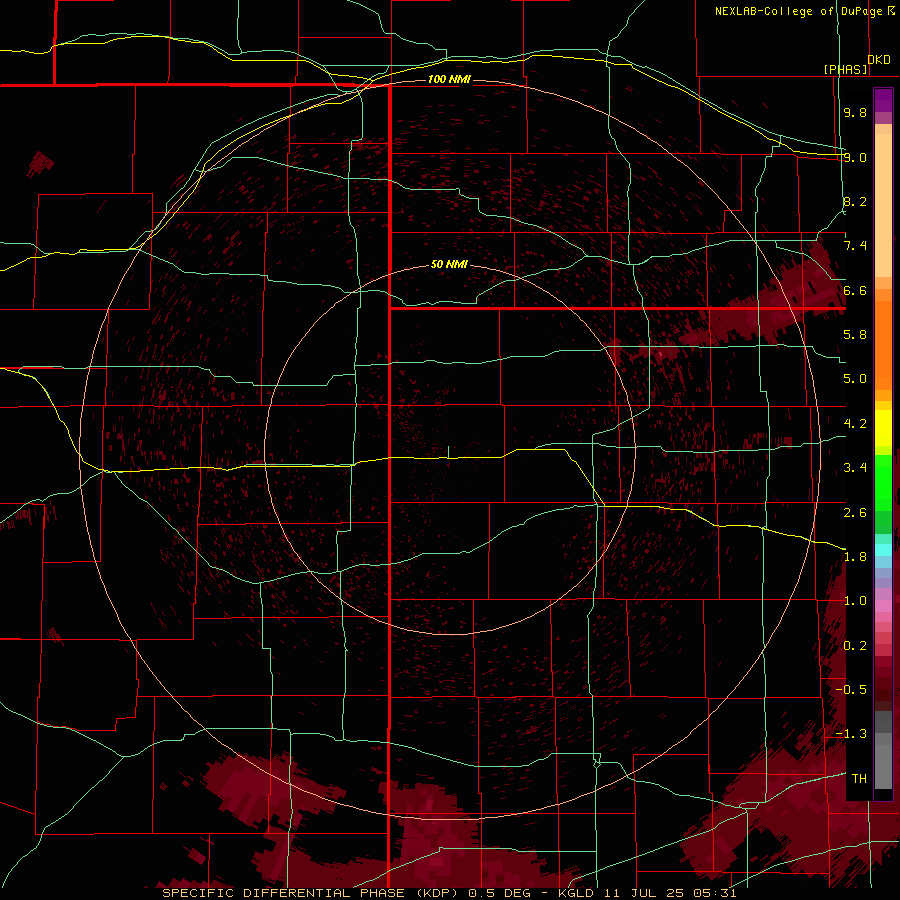Image resolution: width=900 pixels, height=900 pixels.
Task: Click the 5.8 scale value
Action: (855, 335)
